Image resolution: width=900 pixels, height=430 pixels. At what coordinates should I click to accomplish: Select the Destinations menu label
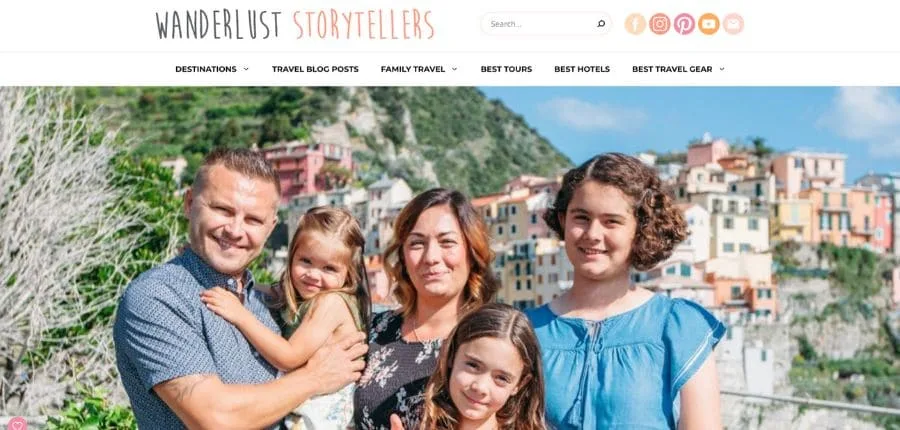[205, 69]
